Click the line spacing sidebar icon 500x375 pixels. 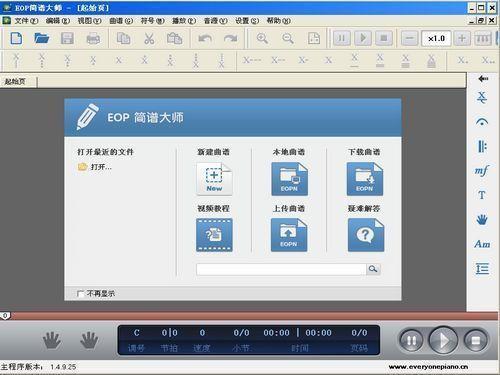point(482,268)
